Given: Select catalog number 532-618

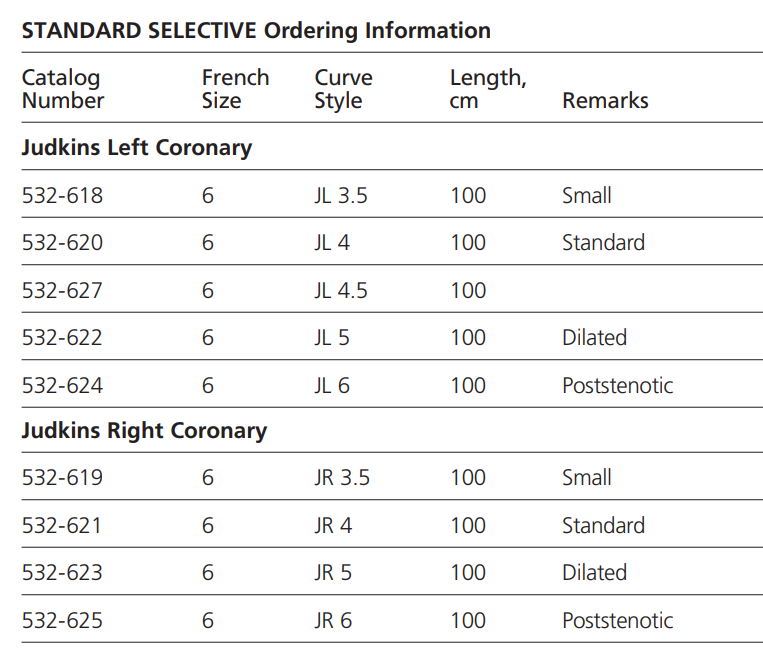Looking at the screenshot, I should pos(62,196).
